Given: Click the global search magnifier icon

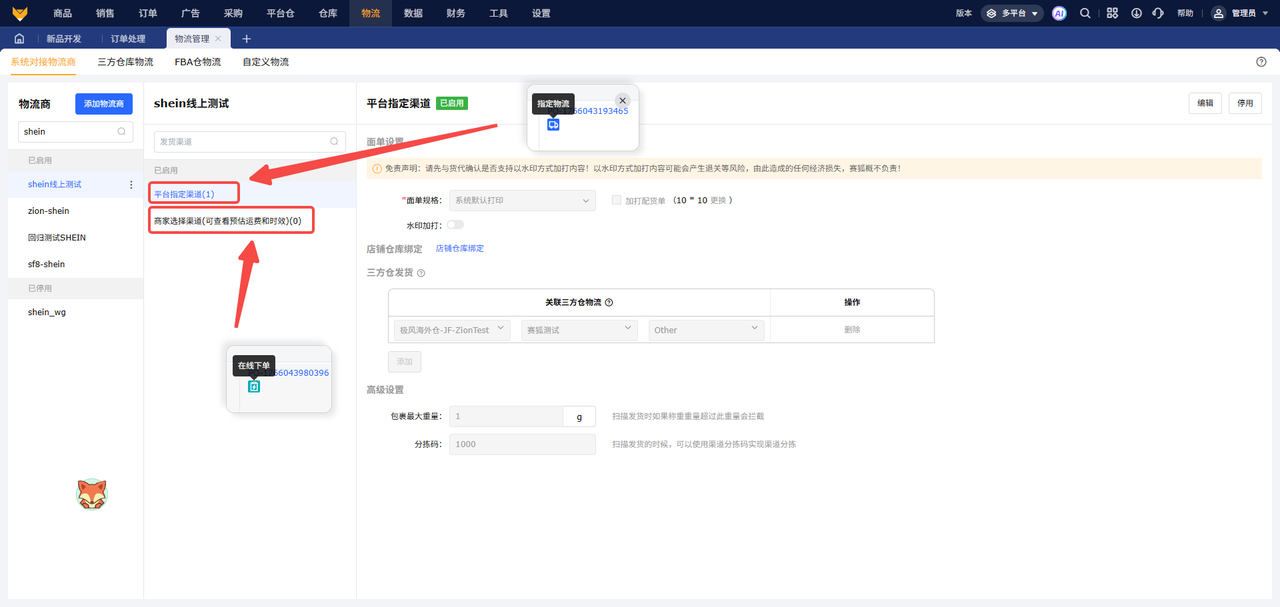Looking at the screenshot, I should click(x=1085, y=13).
